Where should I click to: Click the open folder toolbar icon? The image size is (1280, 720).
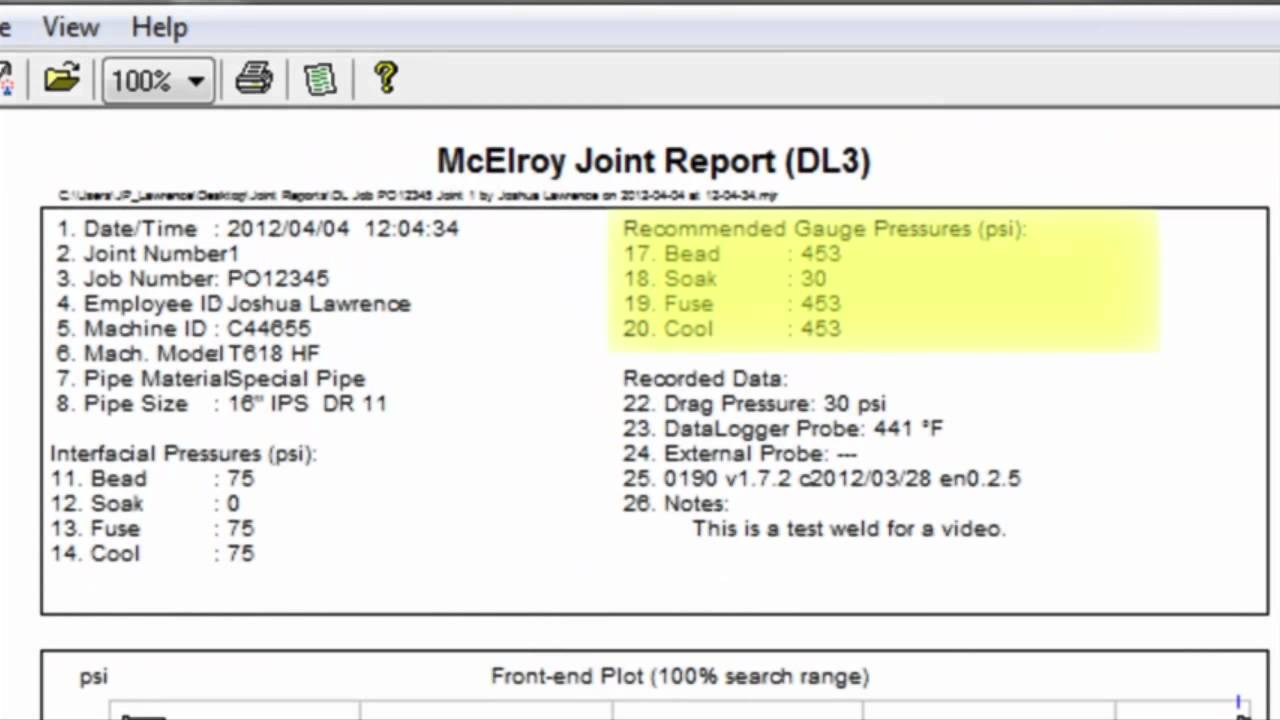(61, 79)
